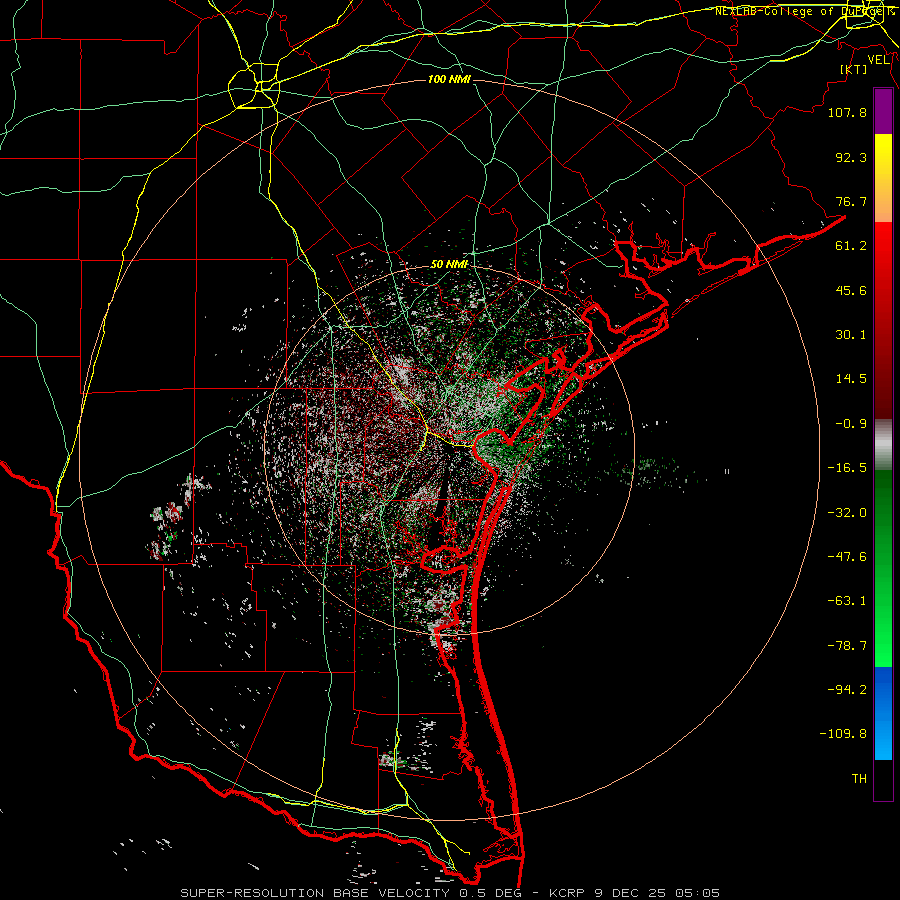Click the 107.8 scale value
The width and height of the screenshot is (900, 900).
tap(847, 112)
